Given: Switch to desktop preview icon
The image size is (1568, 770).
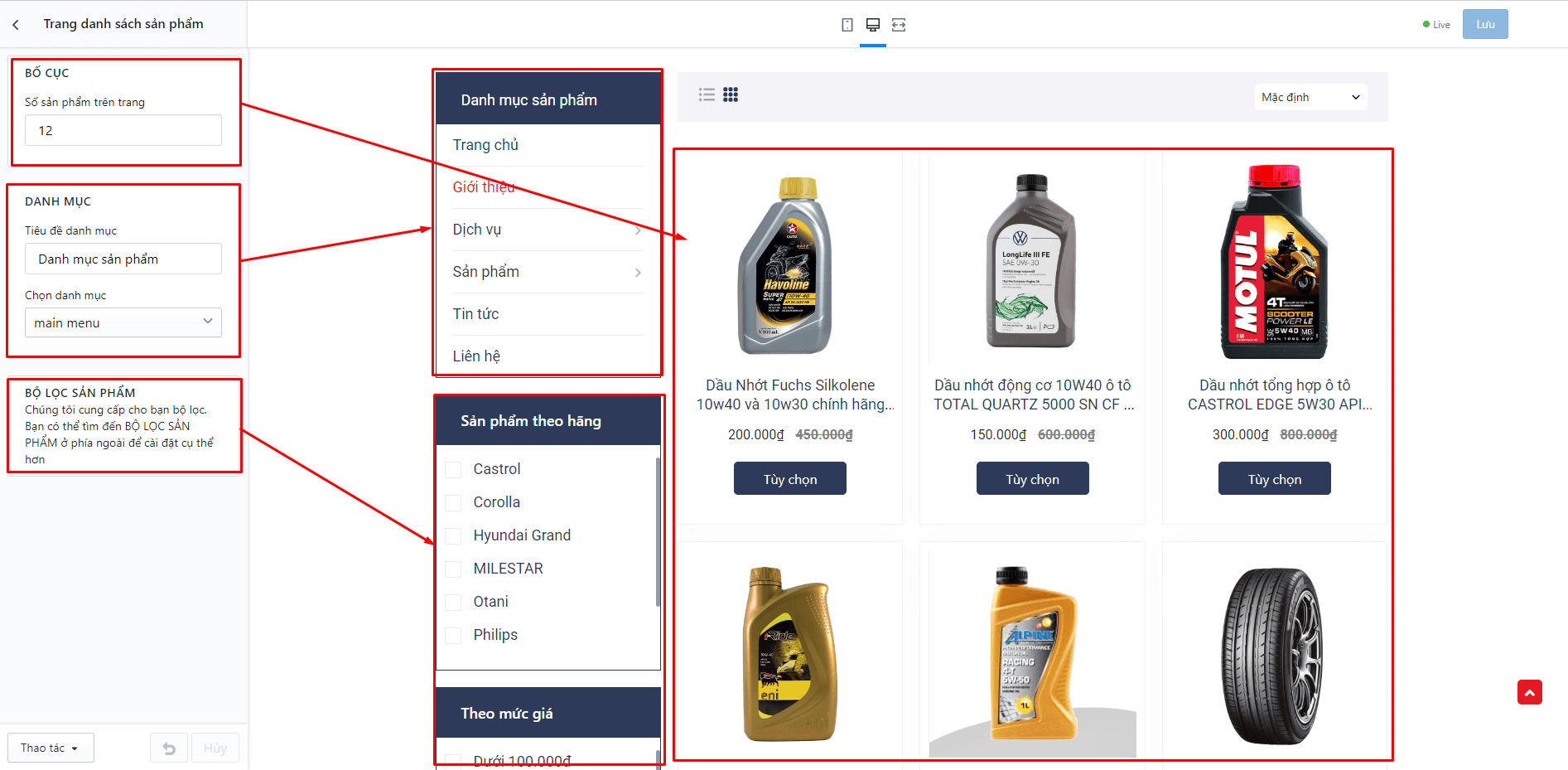Looking at the screenshot, I should pyautogui.click(x=873, y=25).
